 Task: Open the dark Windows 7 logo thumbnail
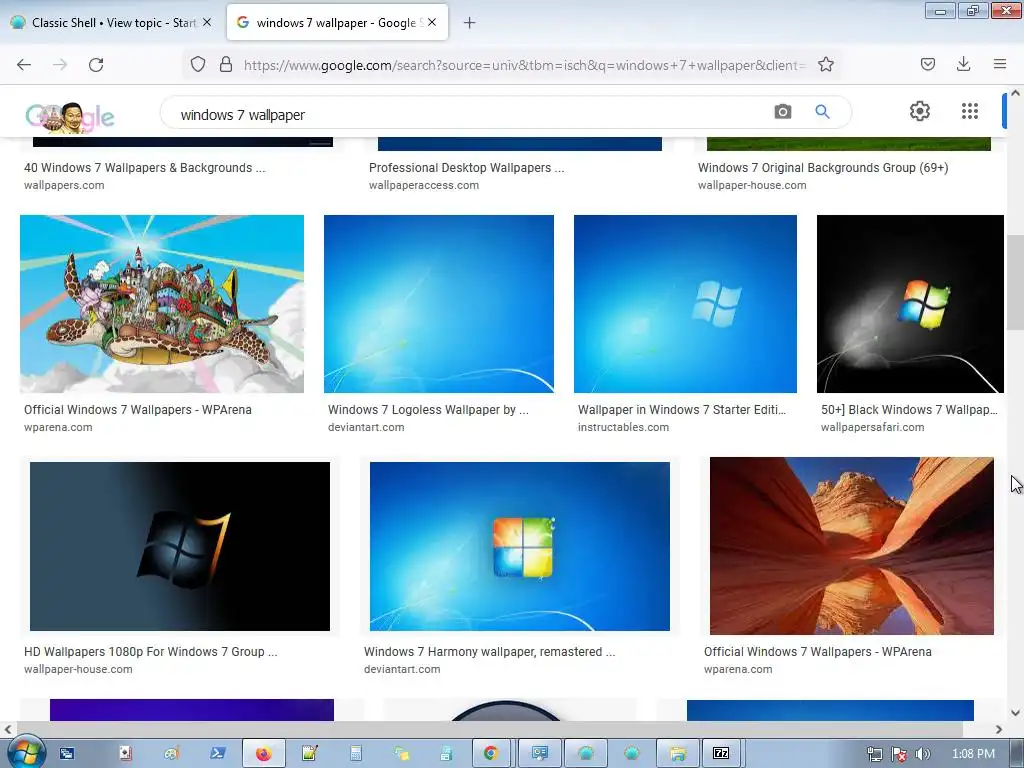[x=180, y=546]
